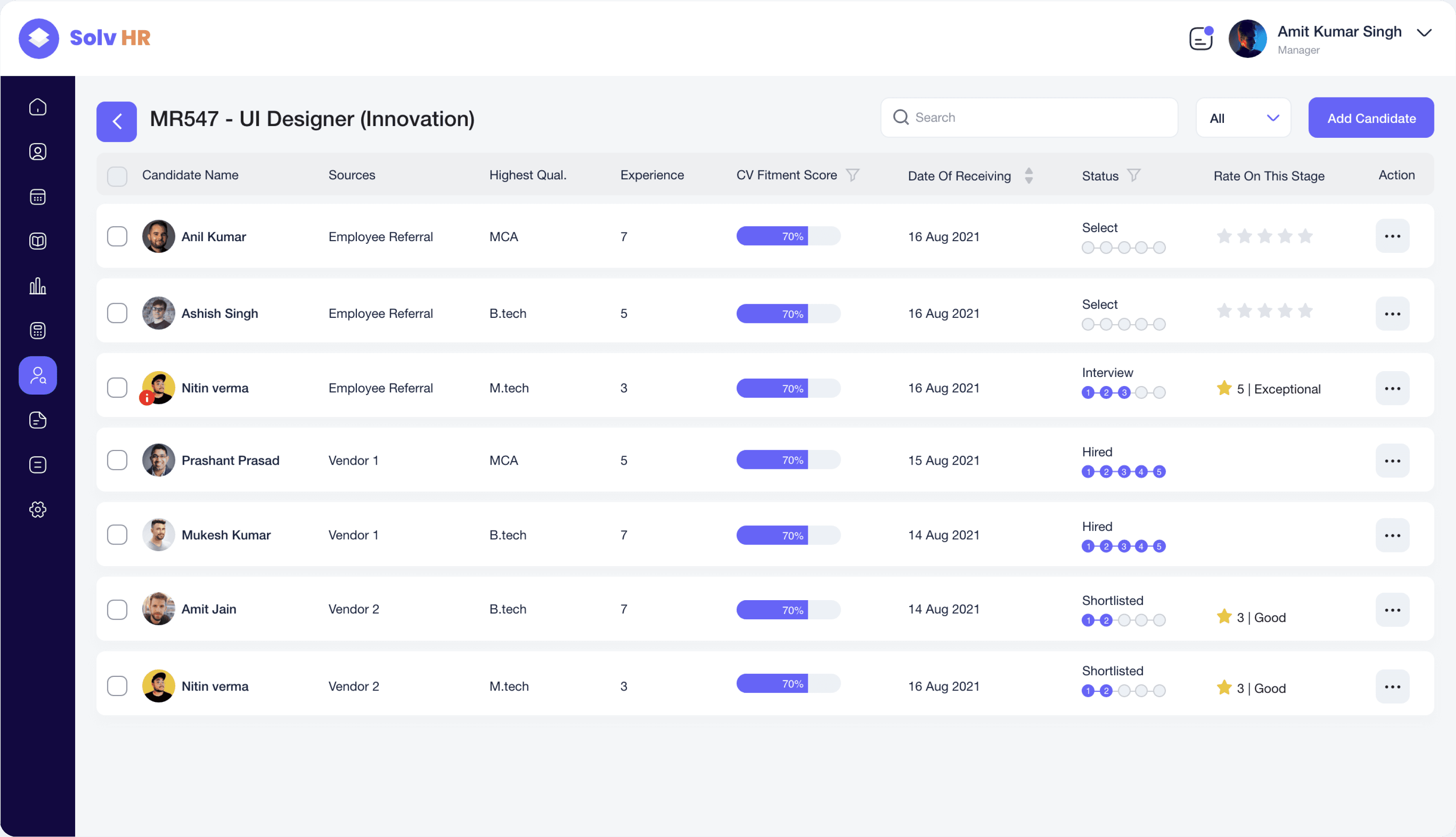Click the Add Candidate button
Image resolution: width=1456 pixels, height=837 pixels.
click(x=1371, y=118)
